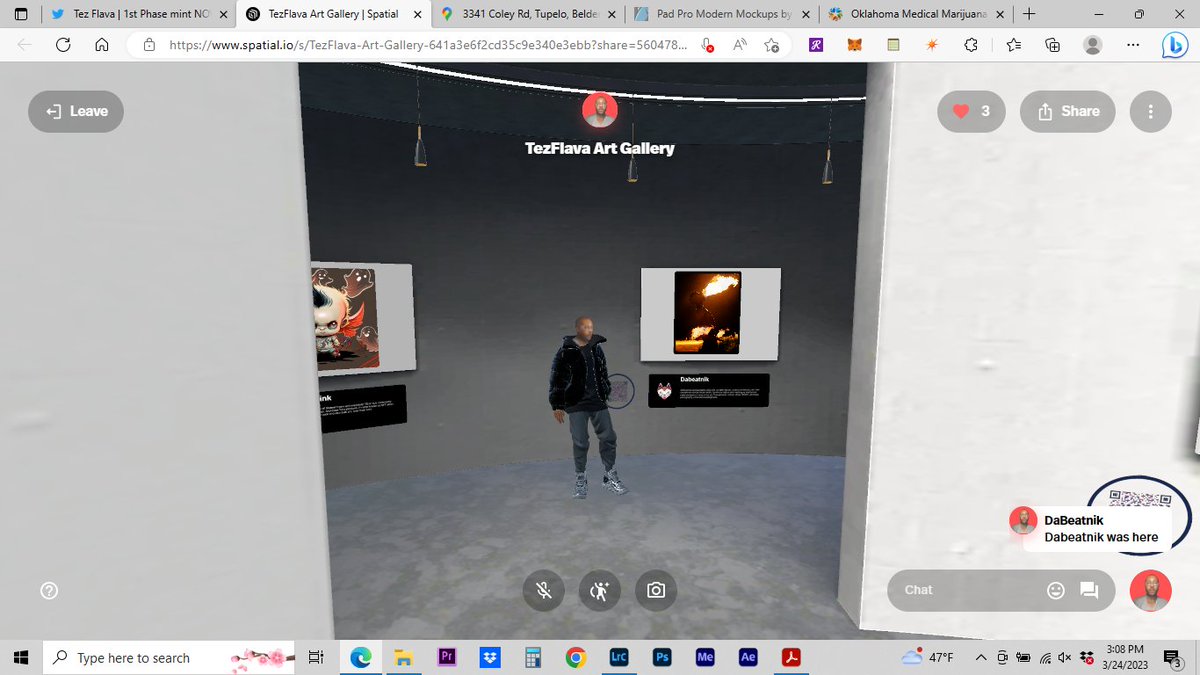1200x675 pixels.
Task: Switch to the 3341 Coley Rd Maps tab
Action: pos(530,14)
